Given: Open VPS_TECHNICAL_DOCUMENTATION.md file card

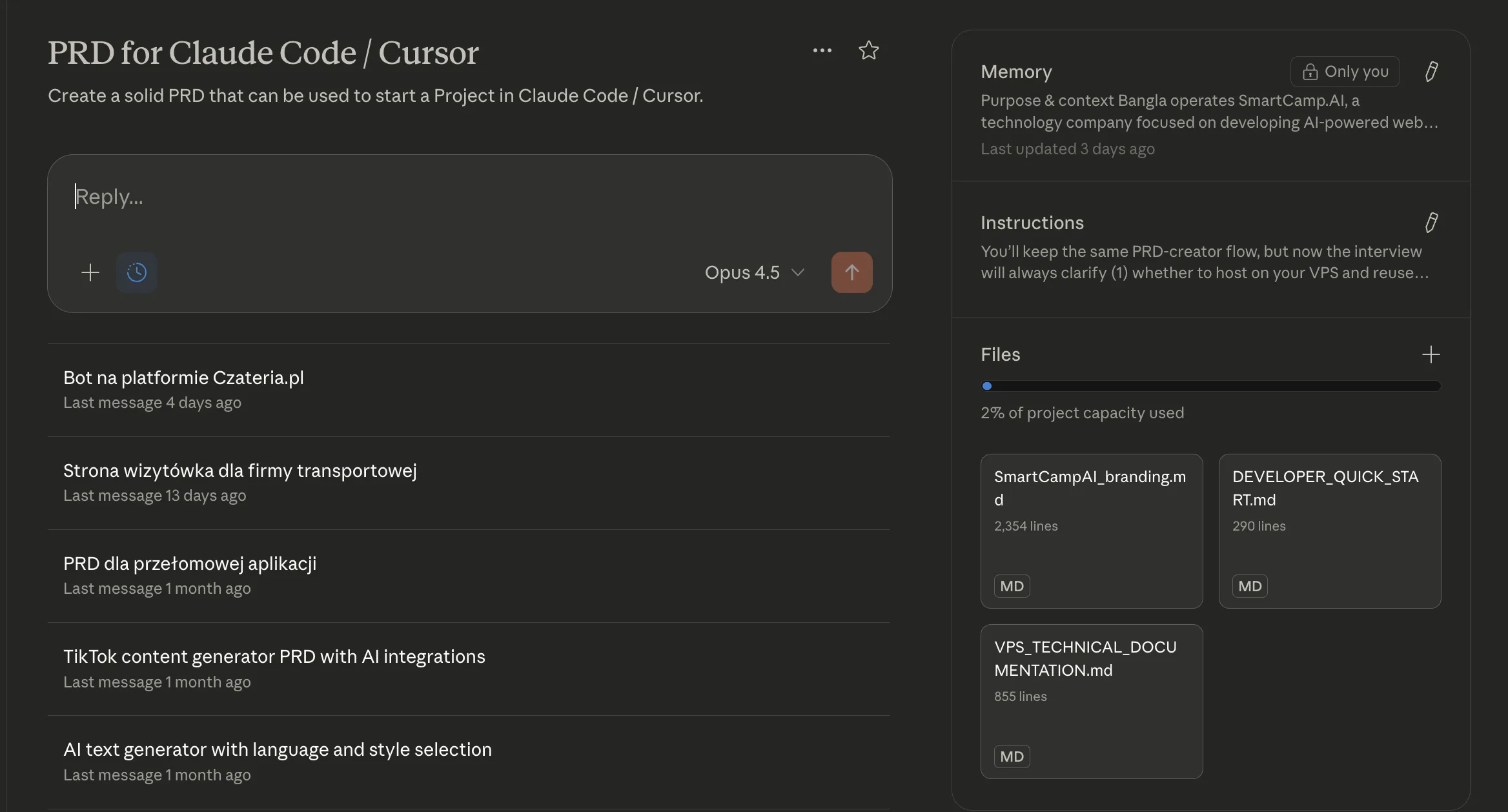Looking at the screenshot, I should point(1092,702).
